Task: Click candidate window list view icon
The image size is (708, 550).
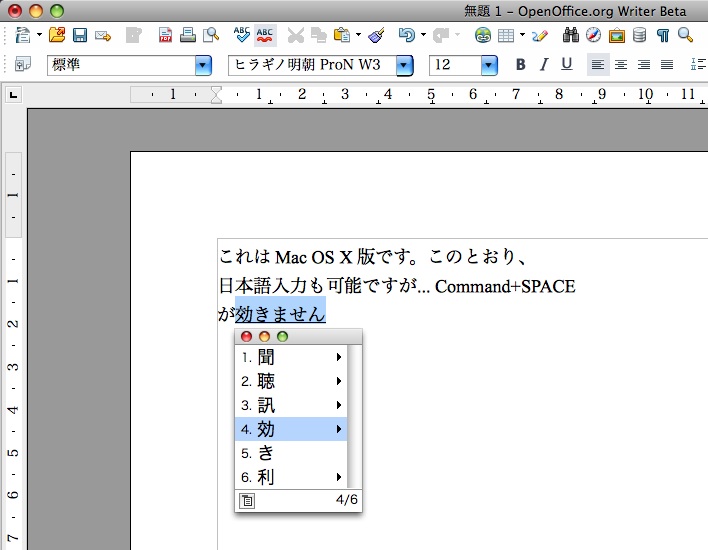Action: (x=247, y=501)
